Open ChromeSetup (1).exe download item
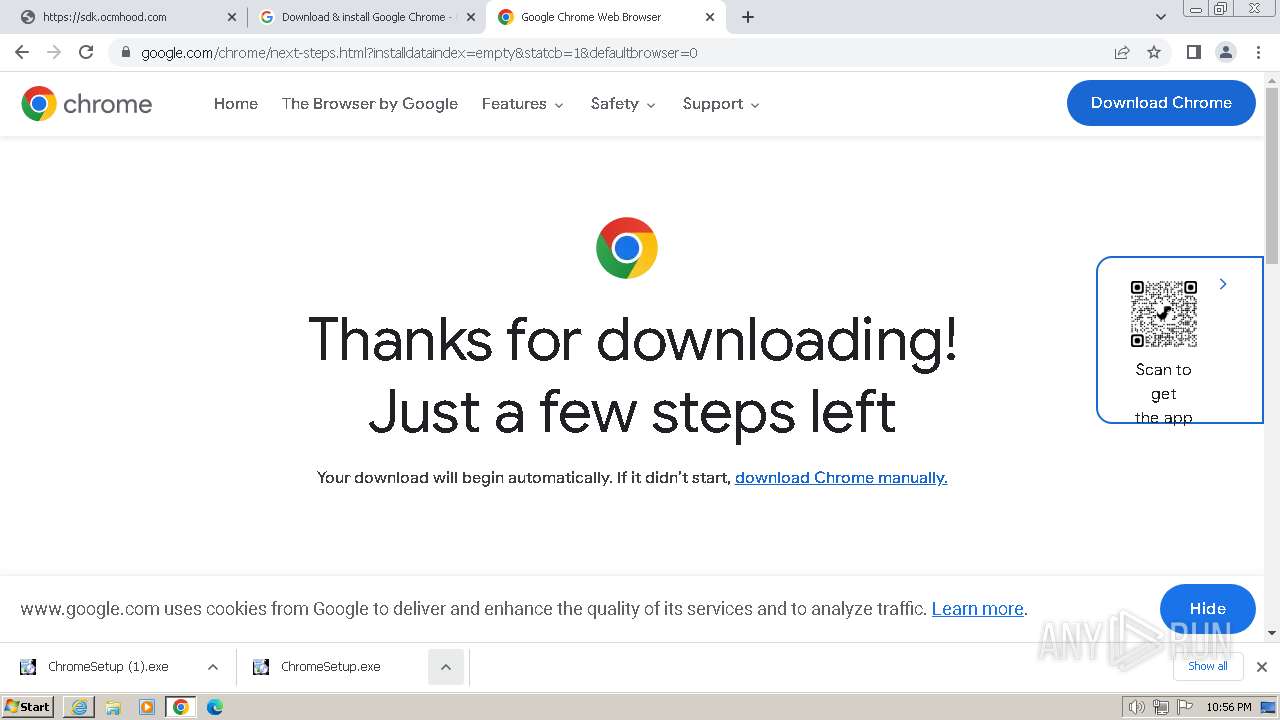 click(108, 667)
